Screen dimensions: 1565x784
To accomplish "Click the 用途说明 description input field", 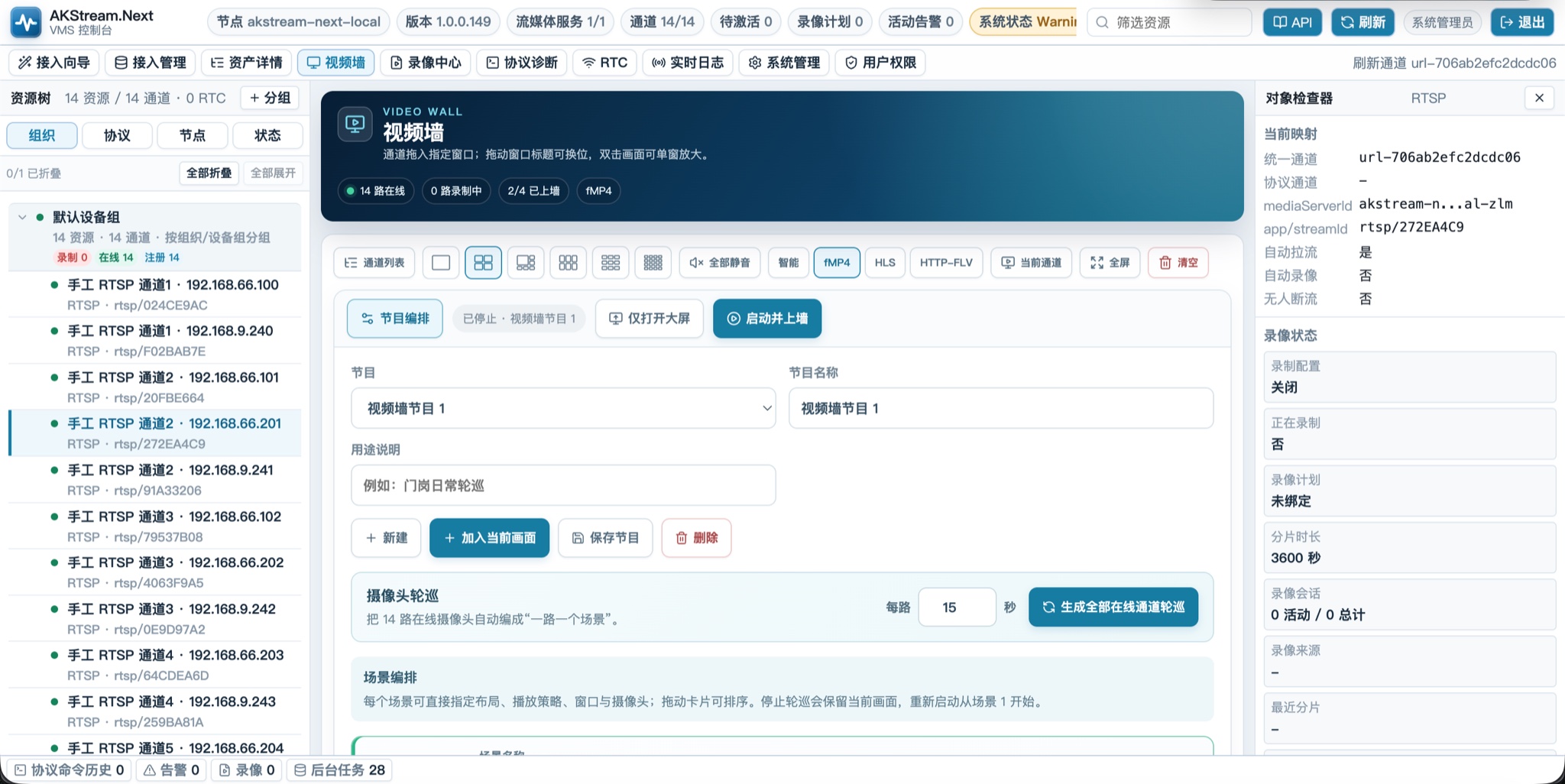I will point(563,485).
